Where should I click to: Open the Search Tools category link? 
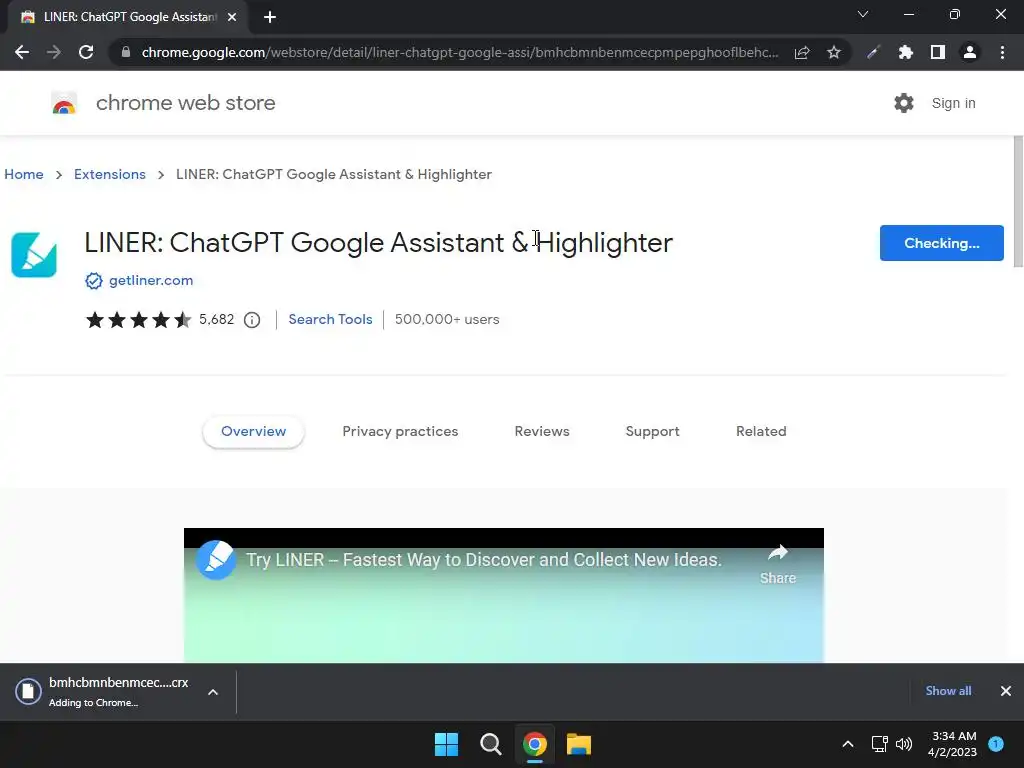(x=330, y=319)
